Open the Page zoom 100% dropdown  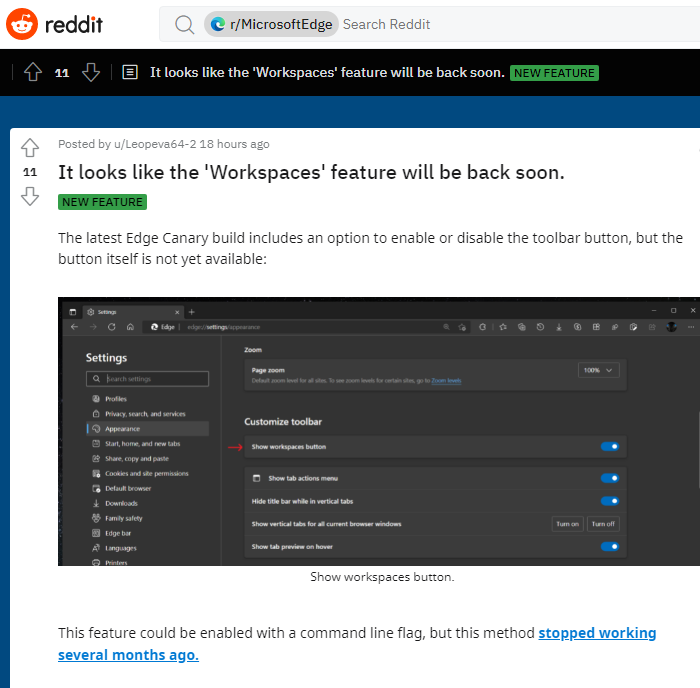click(599, 370)
